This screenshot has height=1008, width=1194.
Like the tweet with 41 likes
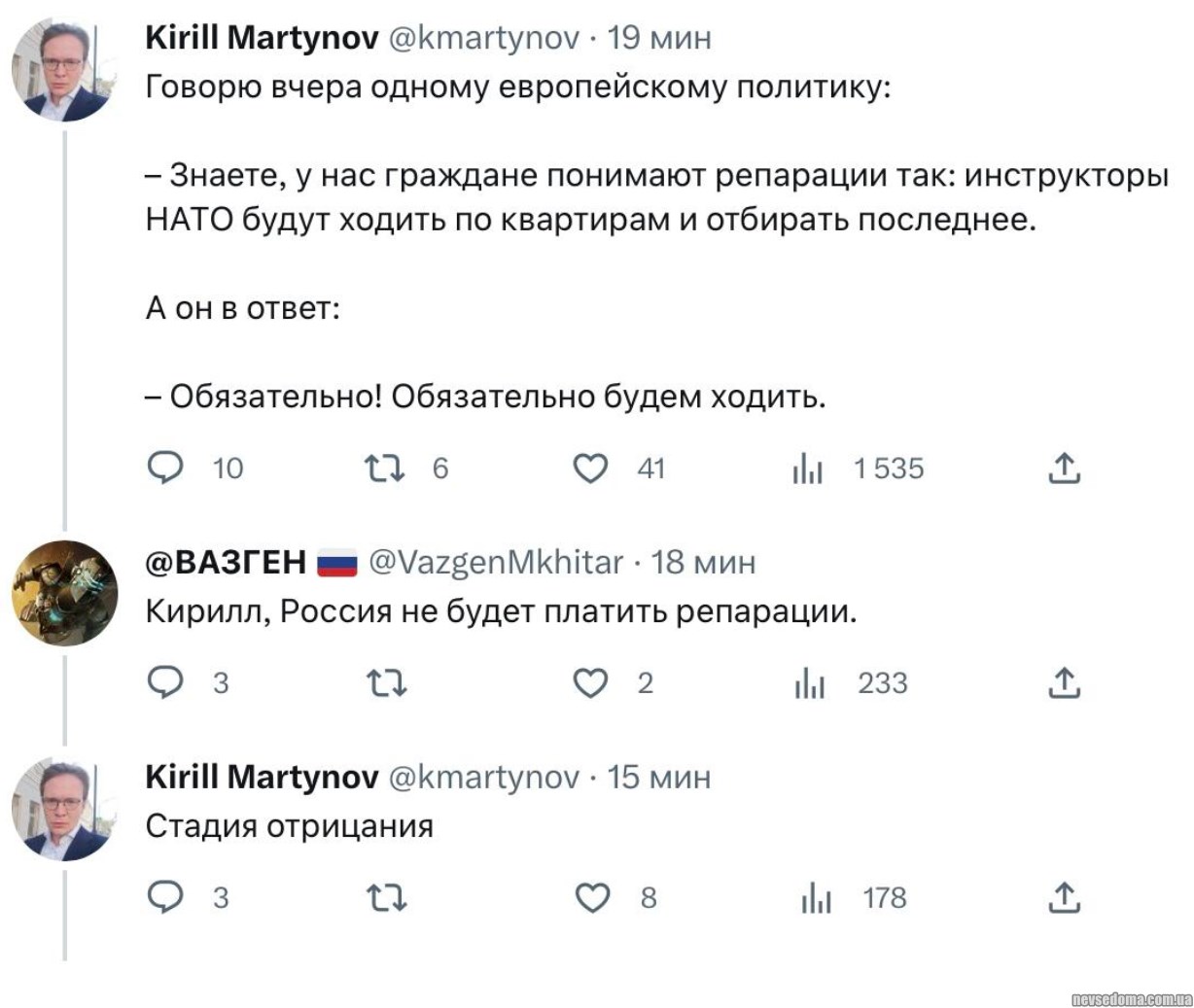coord(590,469)
